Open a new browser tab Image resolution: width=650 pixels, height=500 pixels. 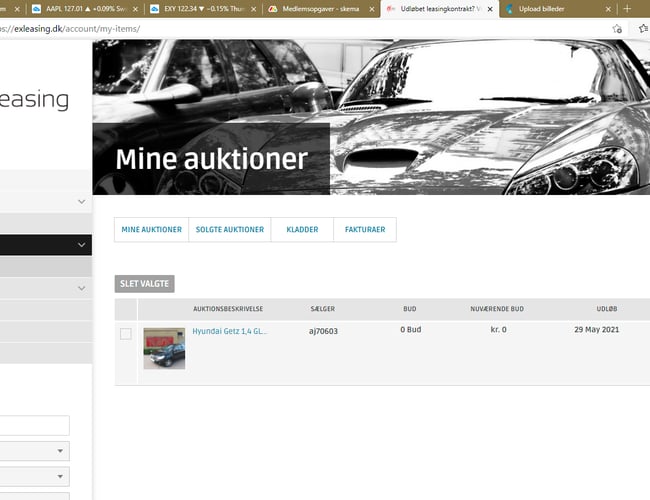627,9
